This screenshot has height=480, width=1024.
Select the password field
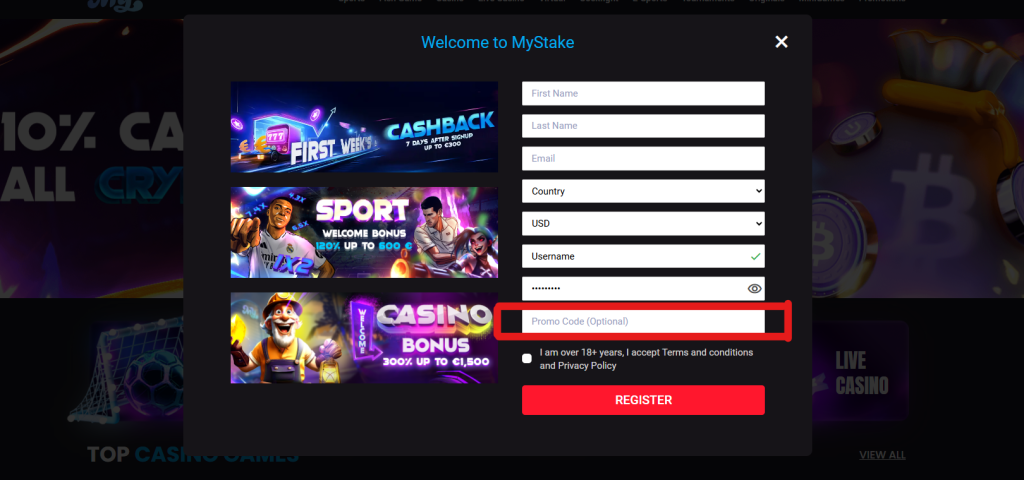tap(643, 289)
